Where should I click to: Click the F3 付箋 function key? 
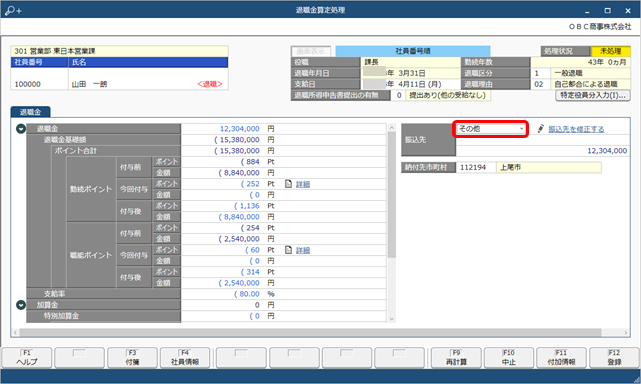132,358
